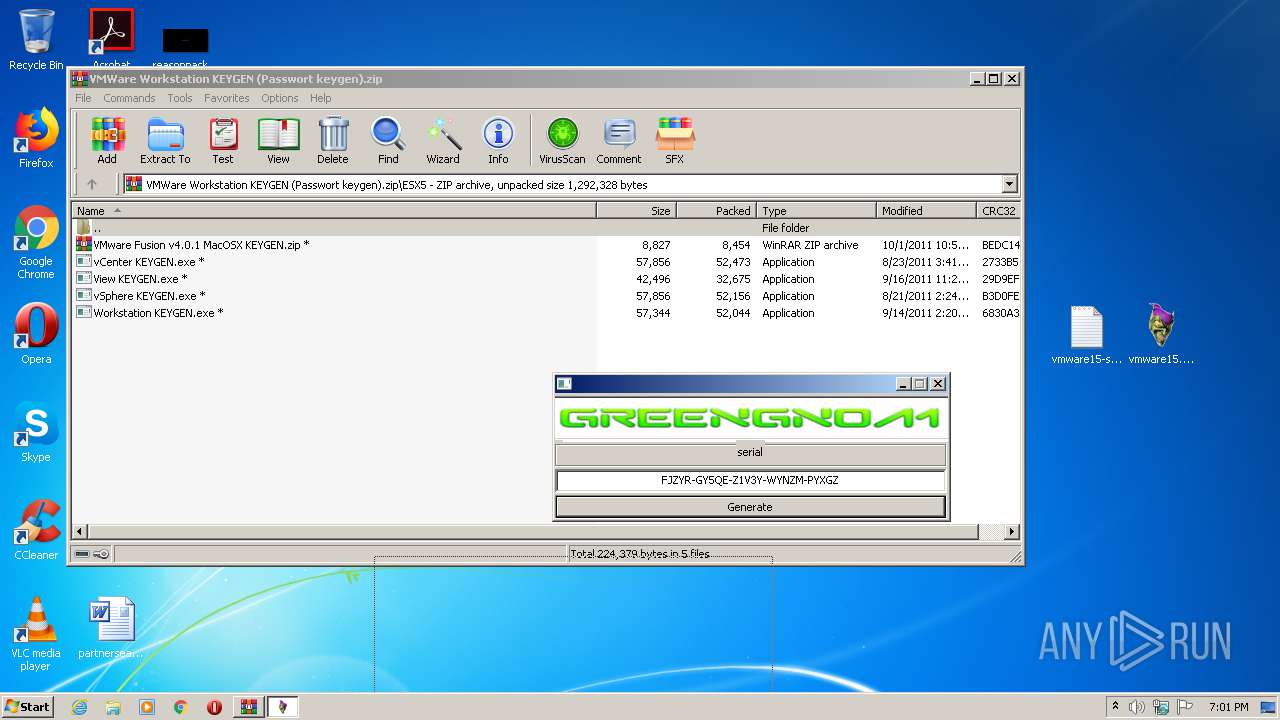
Task: Open the Options menu
Action: click(x=280, y=98)
